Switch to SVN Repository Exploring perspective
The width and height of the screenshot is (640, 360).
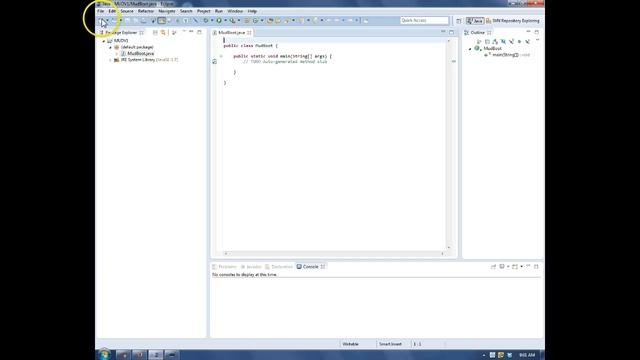pos(513,20)
